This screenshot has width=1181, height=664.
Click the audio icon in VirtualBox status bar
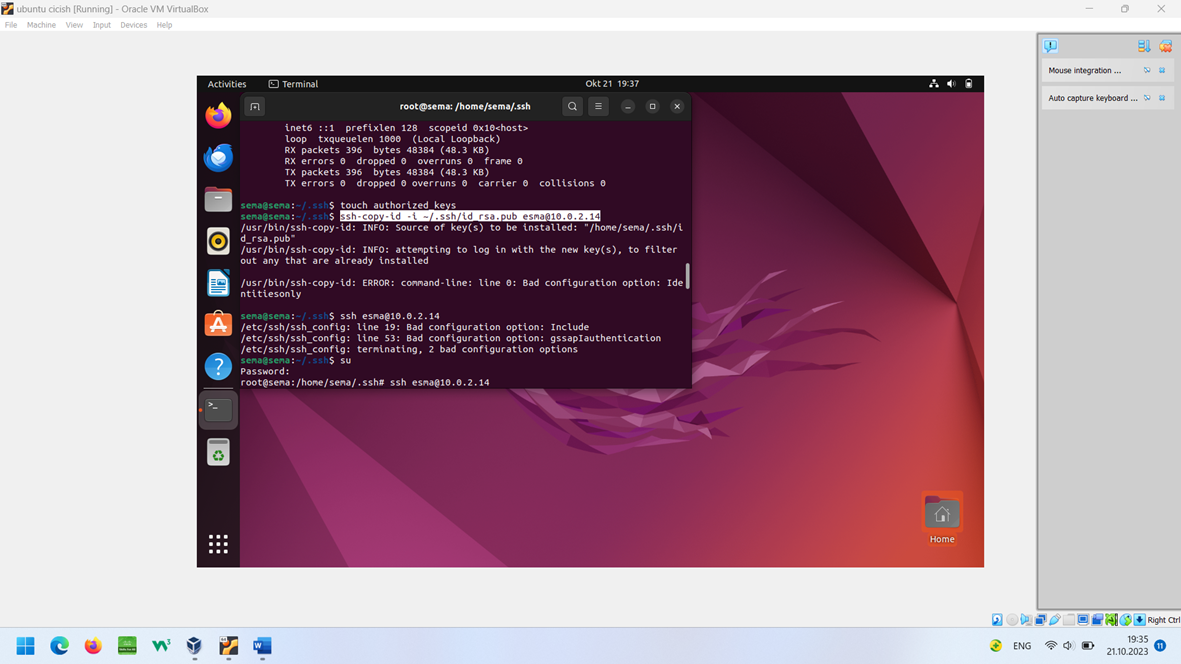coord(1028,620)
